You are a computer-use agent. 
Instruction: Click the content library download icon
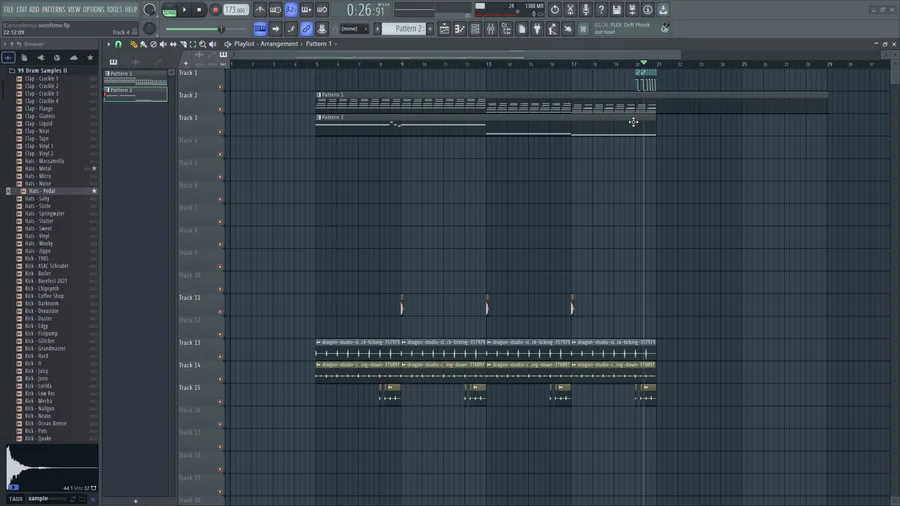coord(663,10)
